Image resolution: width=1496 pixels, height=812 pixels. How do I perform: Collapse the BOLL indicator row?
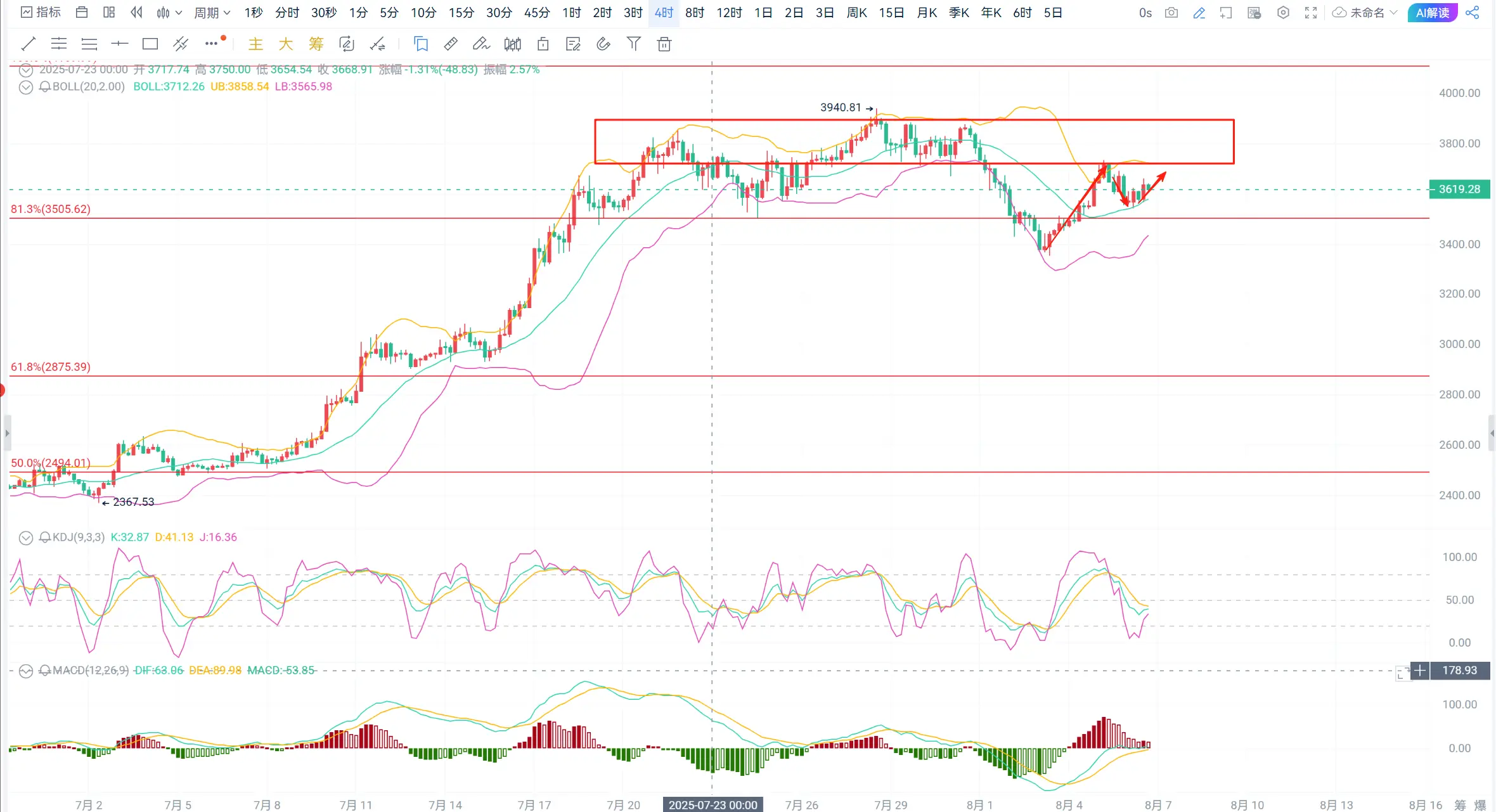coord(25,87)
